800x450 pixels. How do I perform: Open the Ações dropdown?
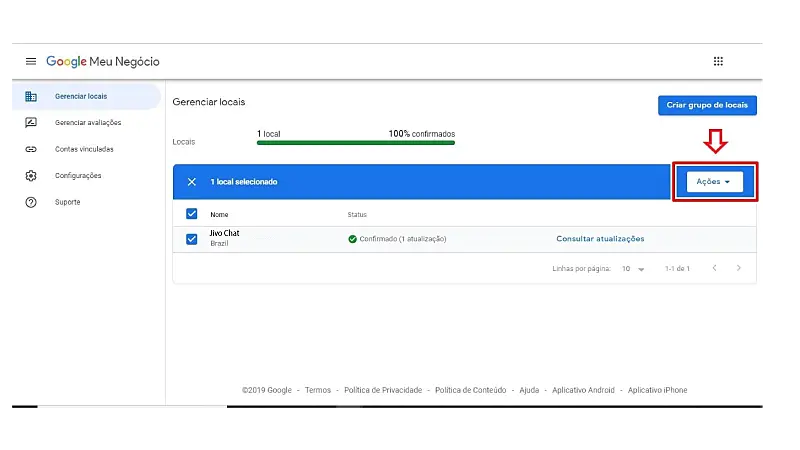point(714,182)
